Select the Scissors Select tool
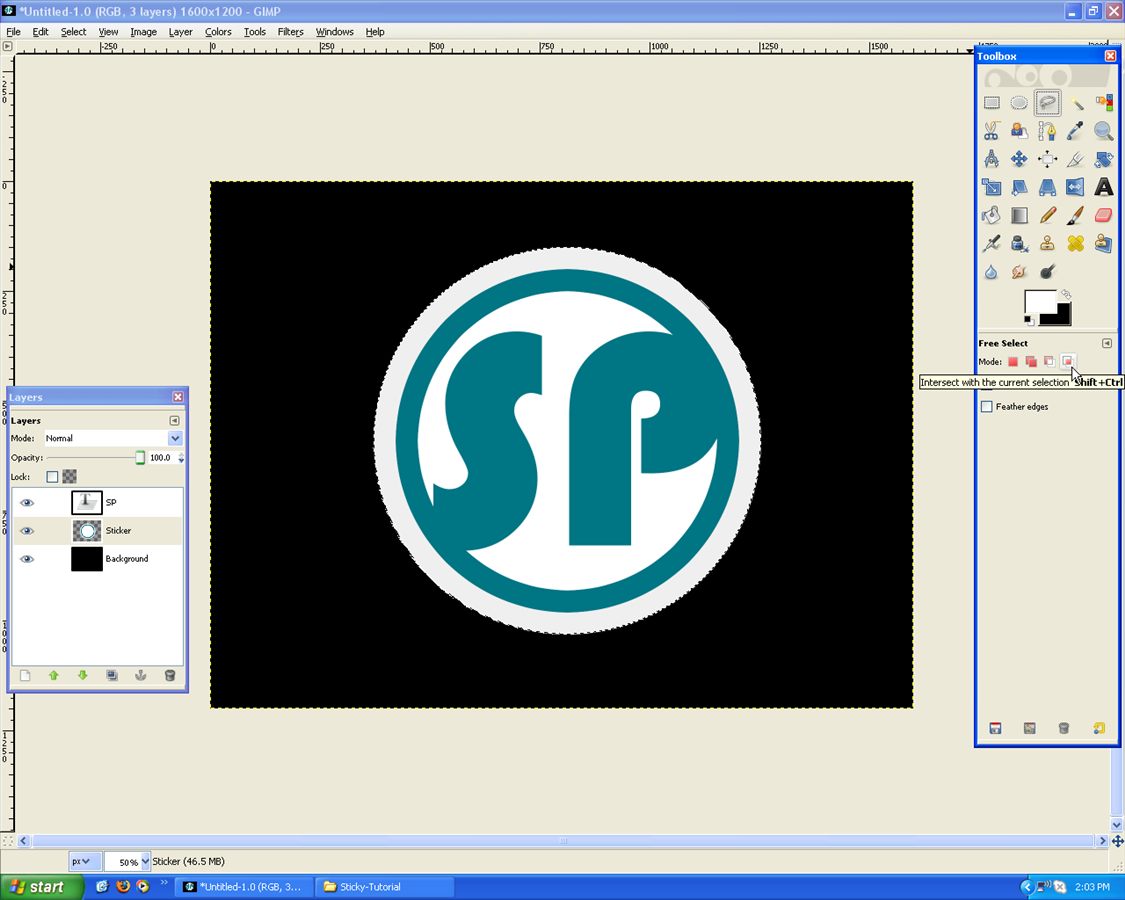This screenshot has width=1125, height=900. point(992,131)
